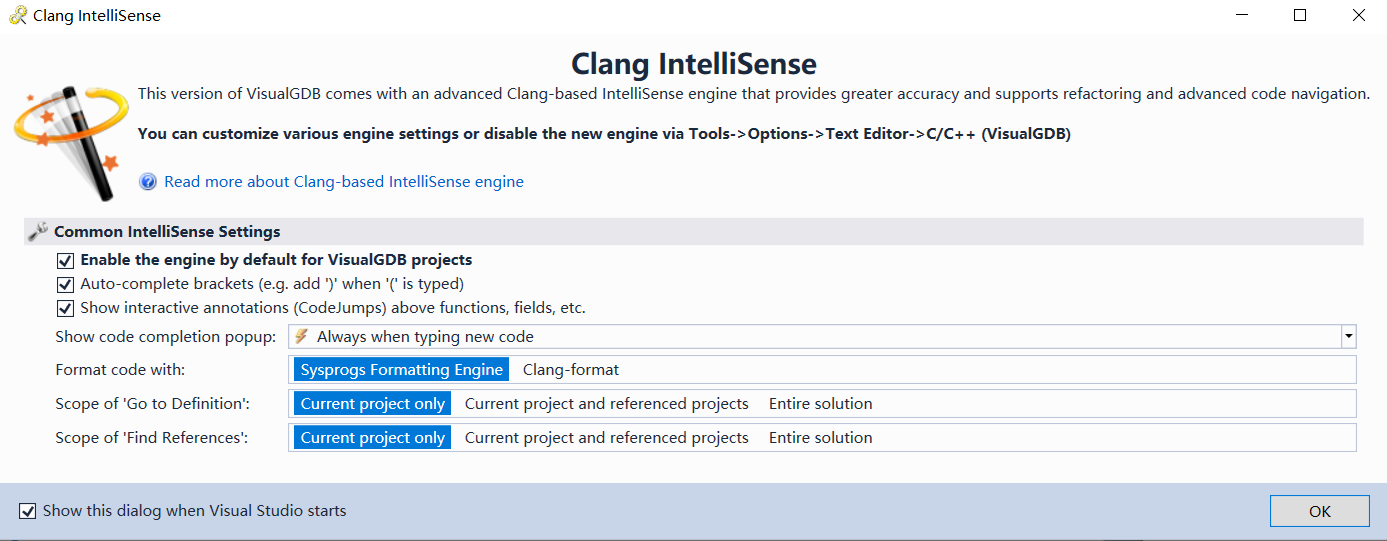Viewport: 1387px width, 541px height.
Task: Open the code completion popup dropdown arrow
Action: (x=1348, y=337)
